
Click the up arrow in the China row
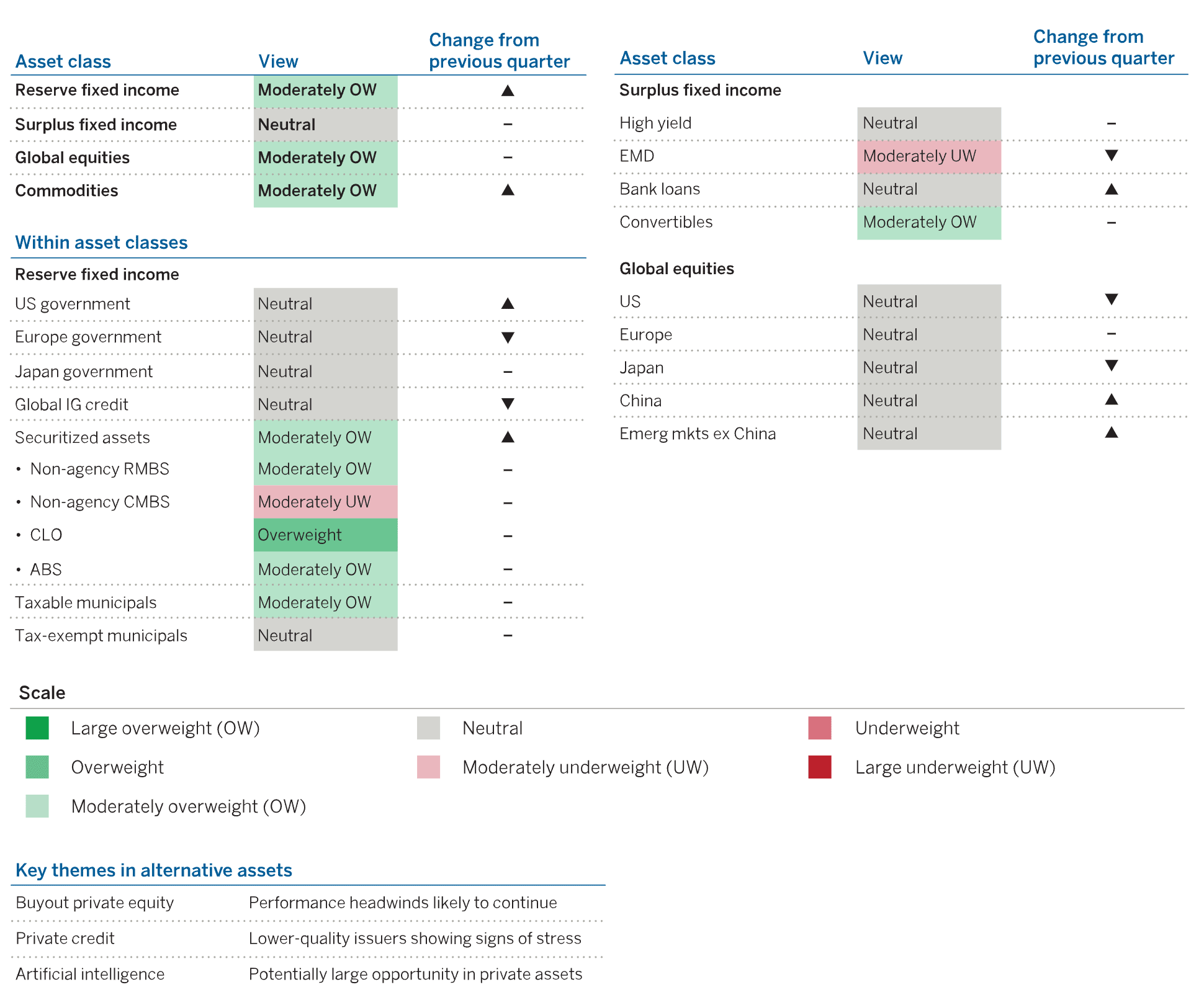pyautogui.click(x=1112, y=399)
